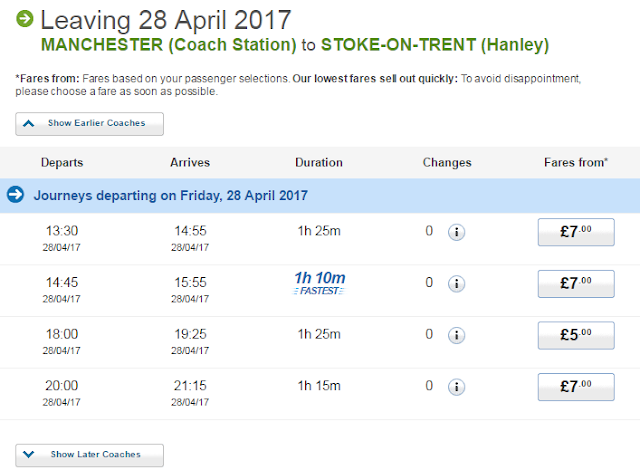Expand Show Later Coaches
Screen dimensions: 640x470
[89, 454]
